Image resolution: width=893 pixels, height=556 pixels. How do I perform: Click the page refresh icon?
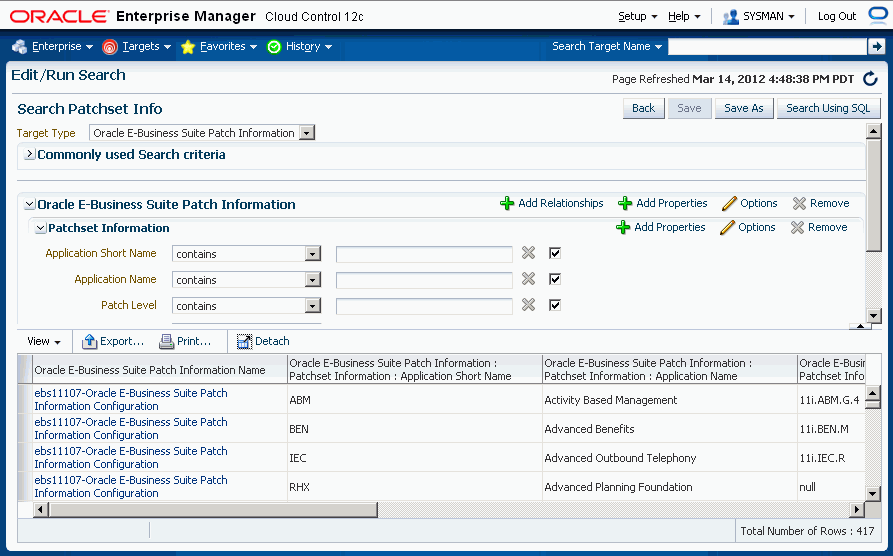coord(870,79)
